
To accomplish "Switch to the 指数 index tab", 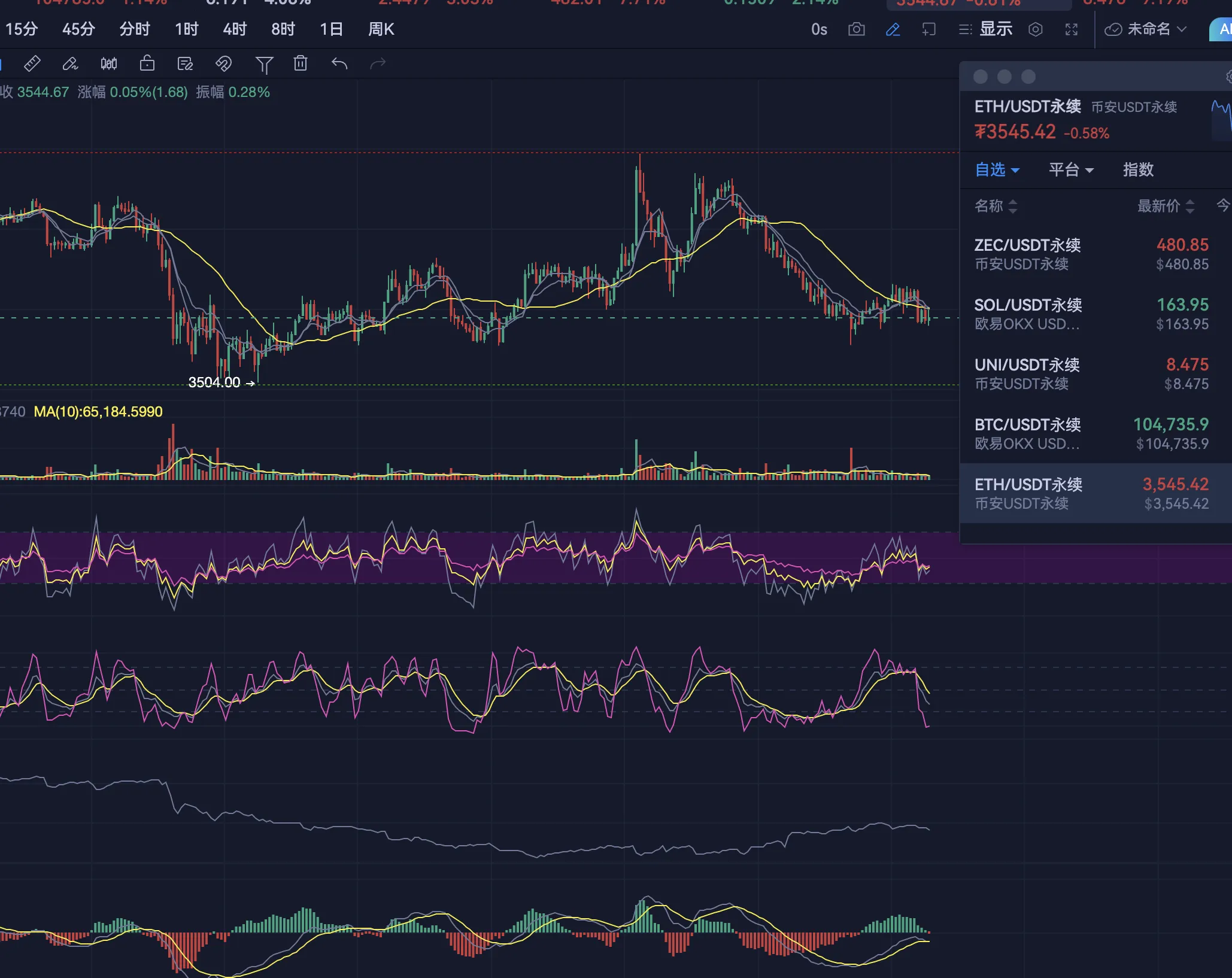I will 1138,170.
